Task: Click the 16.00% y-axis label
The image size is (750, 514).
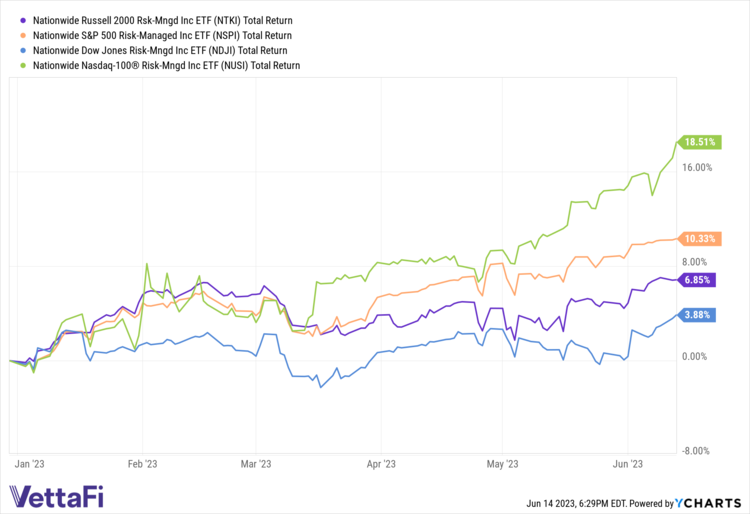Action: tap(696, 168)
